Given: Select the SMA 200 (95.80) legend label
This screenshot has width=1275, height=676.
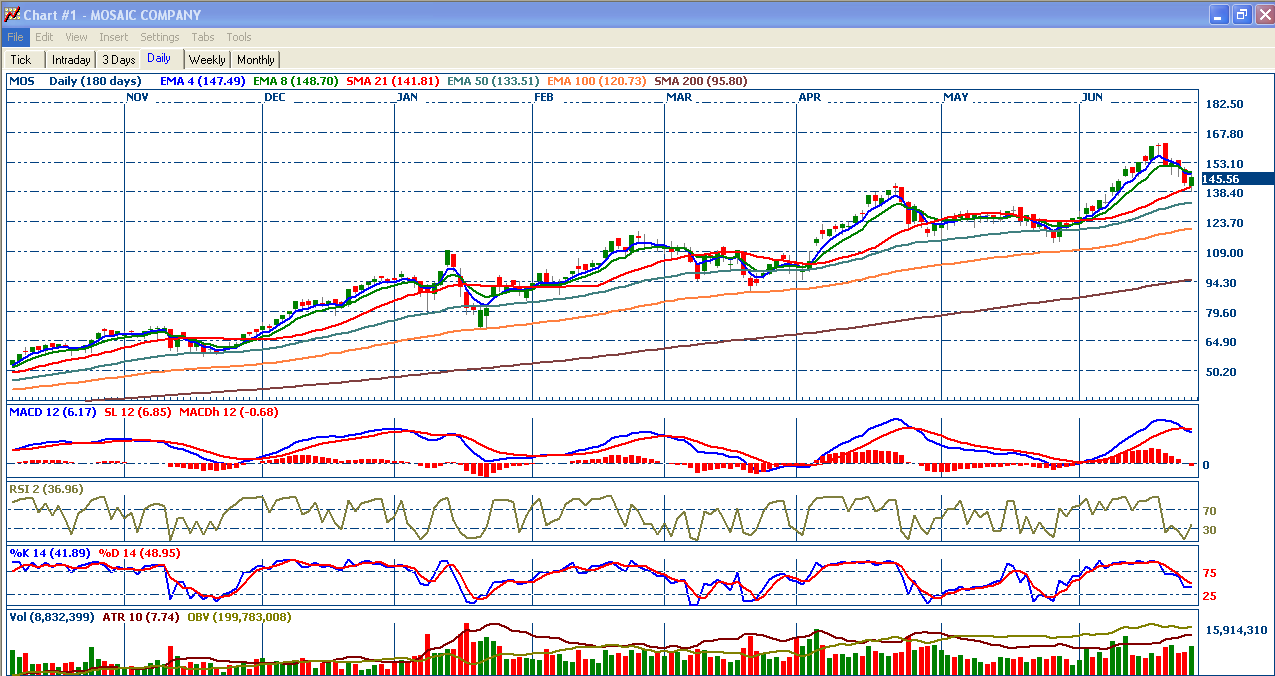Looking at the screenshot, I should tap(701, 81).
